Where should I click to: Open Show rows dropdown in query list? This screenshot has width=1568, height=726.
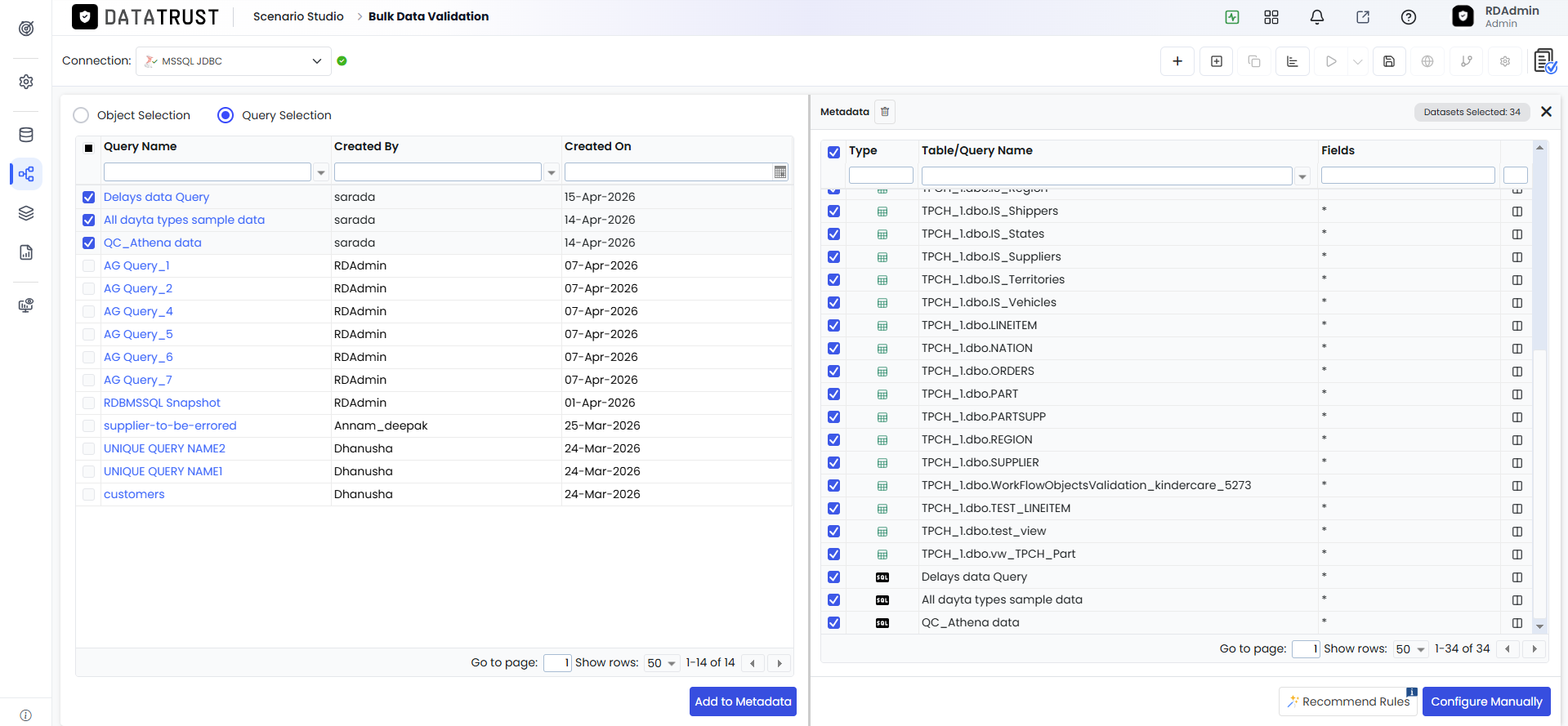(663, 663)
